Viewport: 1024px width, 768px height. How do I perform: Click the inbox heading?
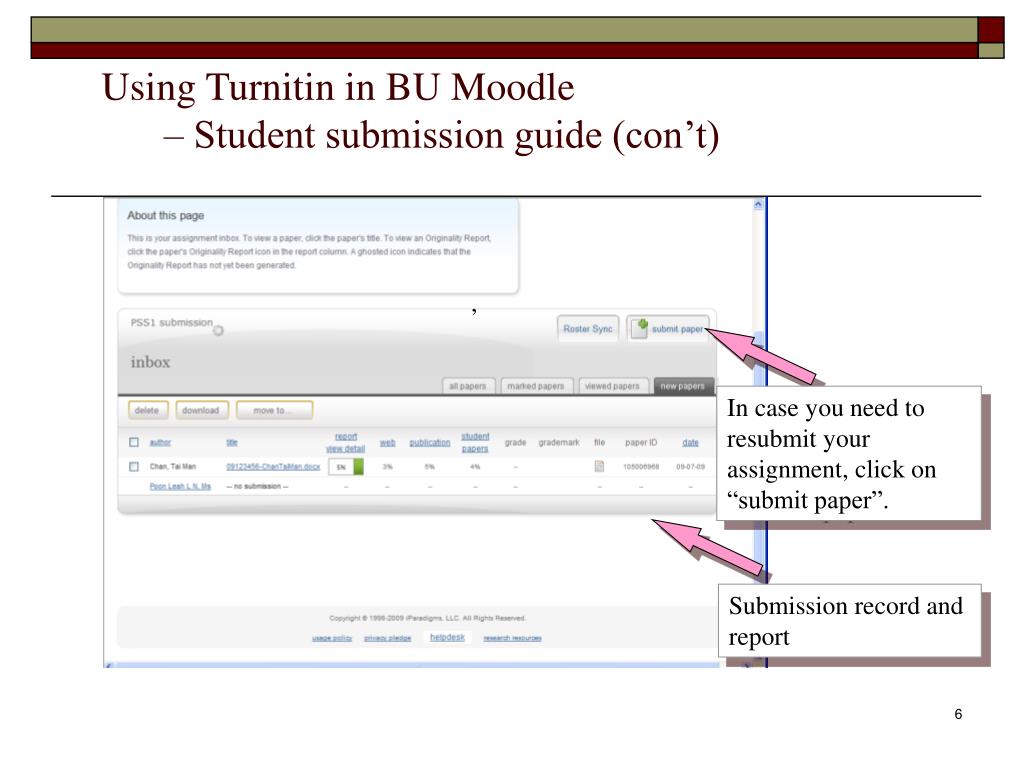click(x=150, y=362)
